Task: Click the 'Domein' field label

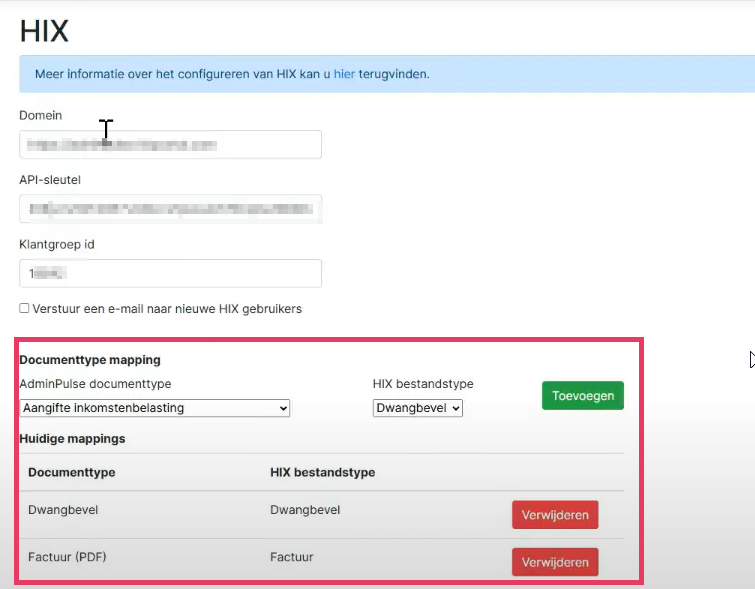Action: click(x=41, y=116)
